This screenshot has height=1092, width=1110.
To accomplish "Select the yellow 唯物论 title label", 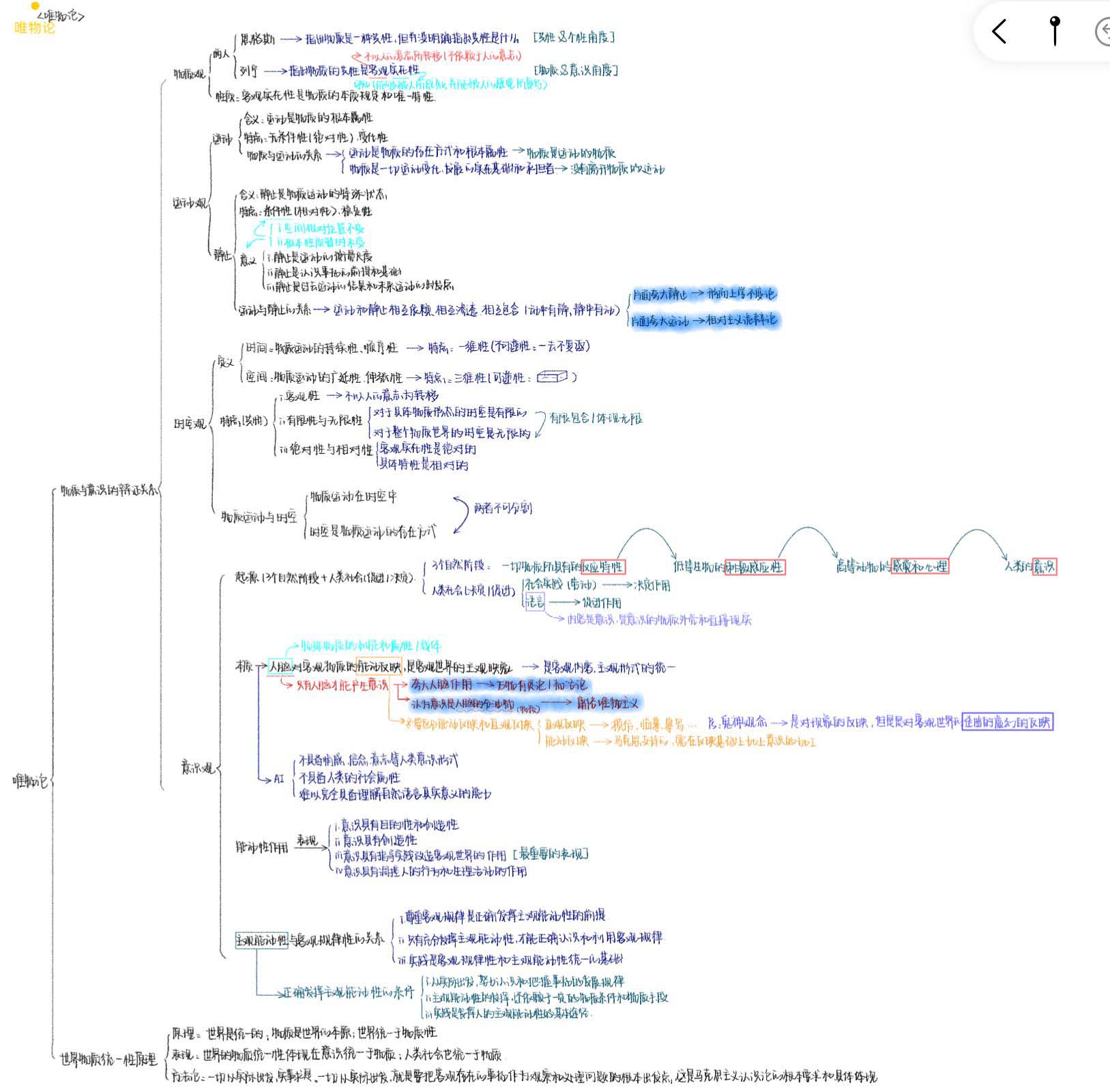I will pyautogui.click(x=34, y=28).
